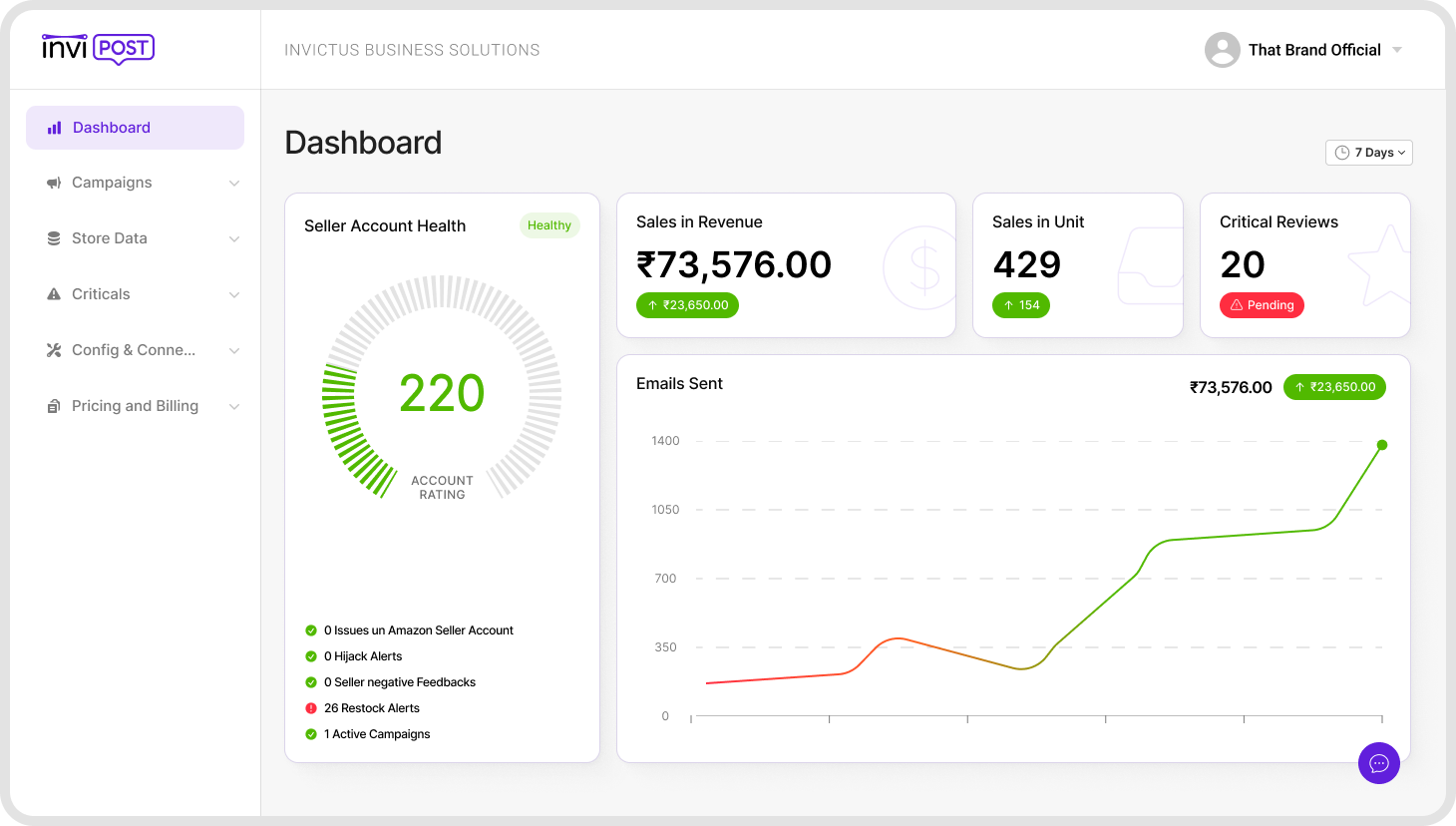Open the 7 Days date range dropdown
This screenshot has width=1456, height=826.
click(1368, 153)
